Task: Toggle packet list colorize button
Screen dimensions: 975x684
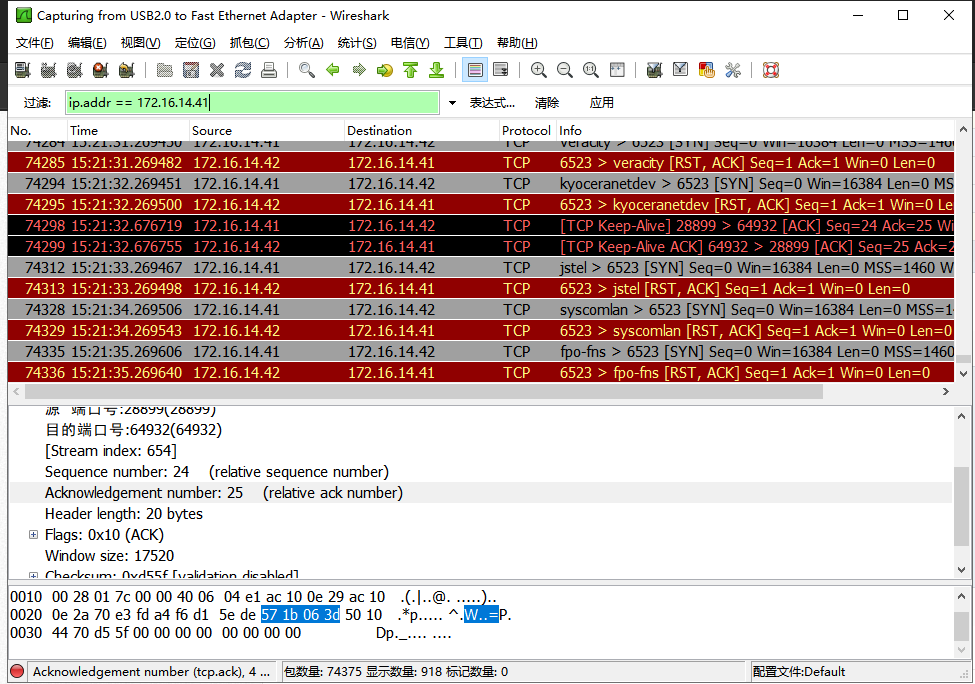Action: point(475,70)
